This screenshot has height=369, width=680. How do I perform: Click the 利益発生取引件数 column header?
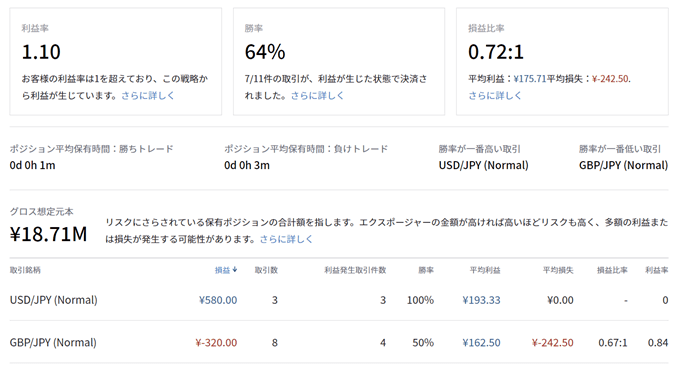[355, 270]
